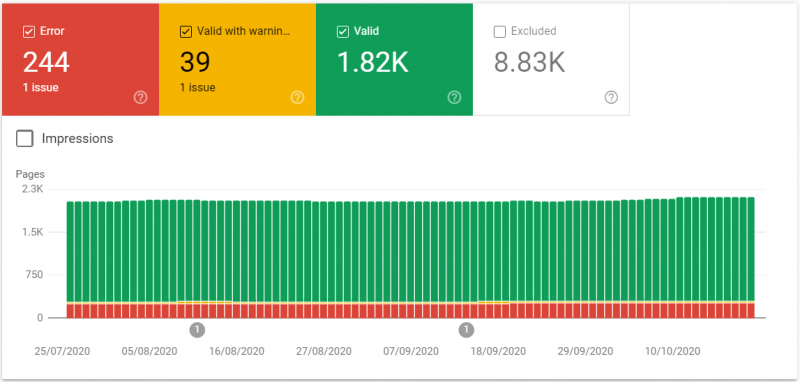The width and height of the screenshot is (800, 382).
Task: Uncheck the Valid with warnings checkbox
Action: tap(186, 32)
